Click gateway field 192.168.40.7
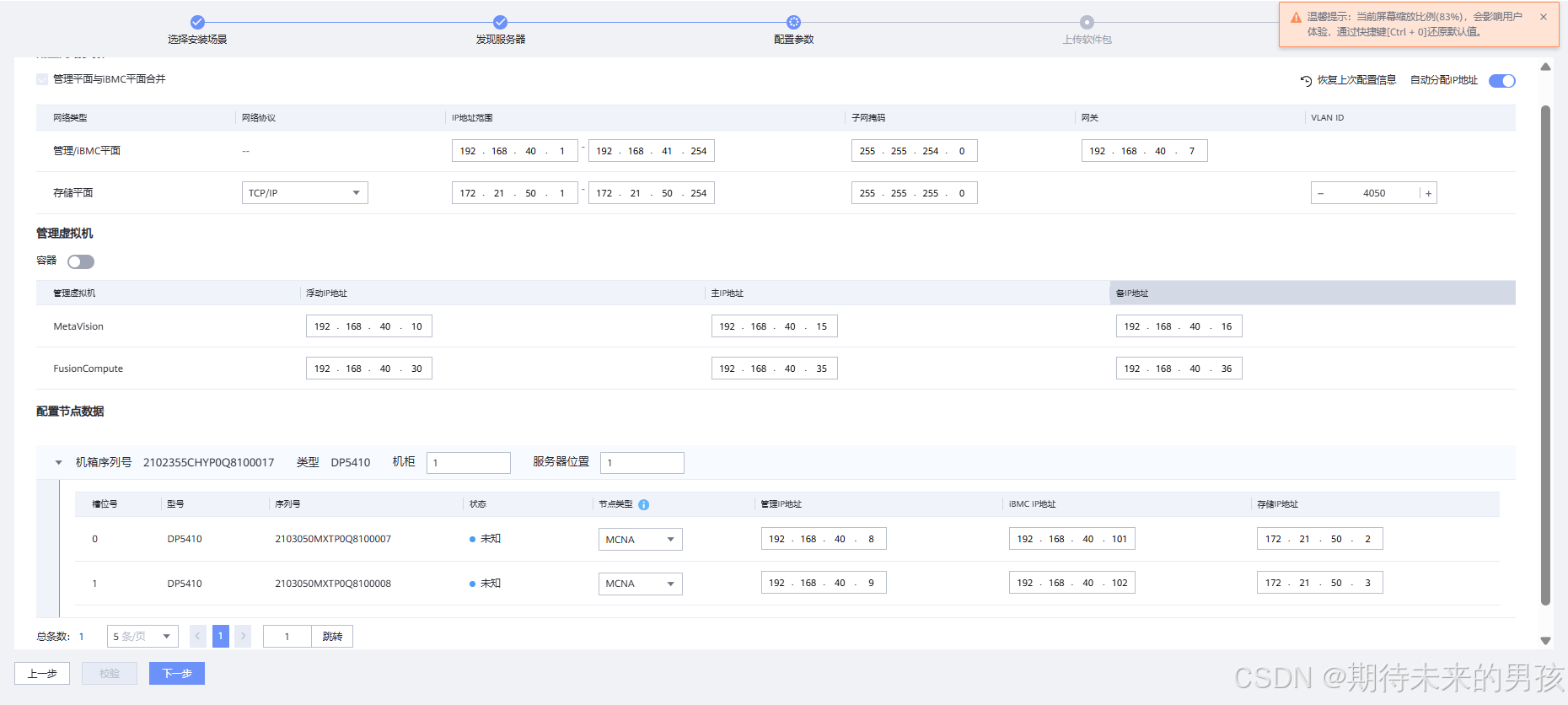 1145,151
